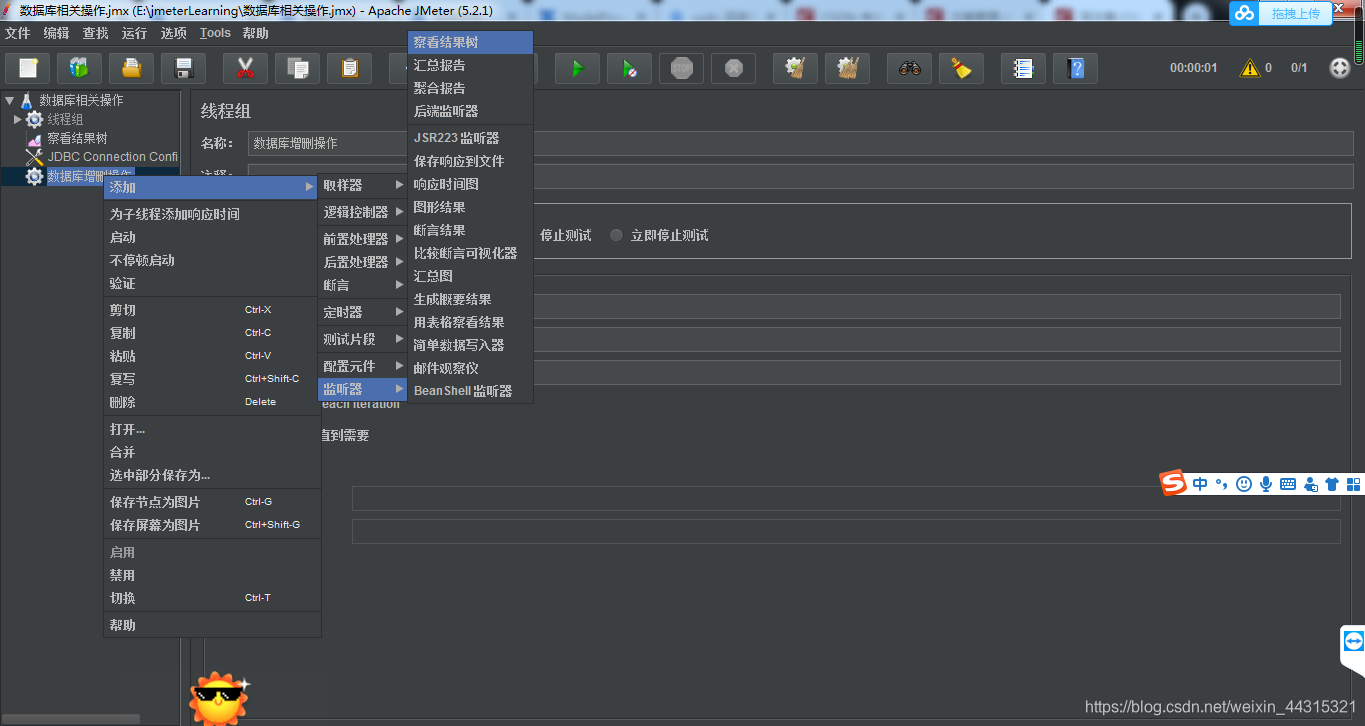Viewport: 1365px width, 726px height.
Task: Click the tree panel horizontal scrollbar
Action: coord(70,718)
